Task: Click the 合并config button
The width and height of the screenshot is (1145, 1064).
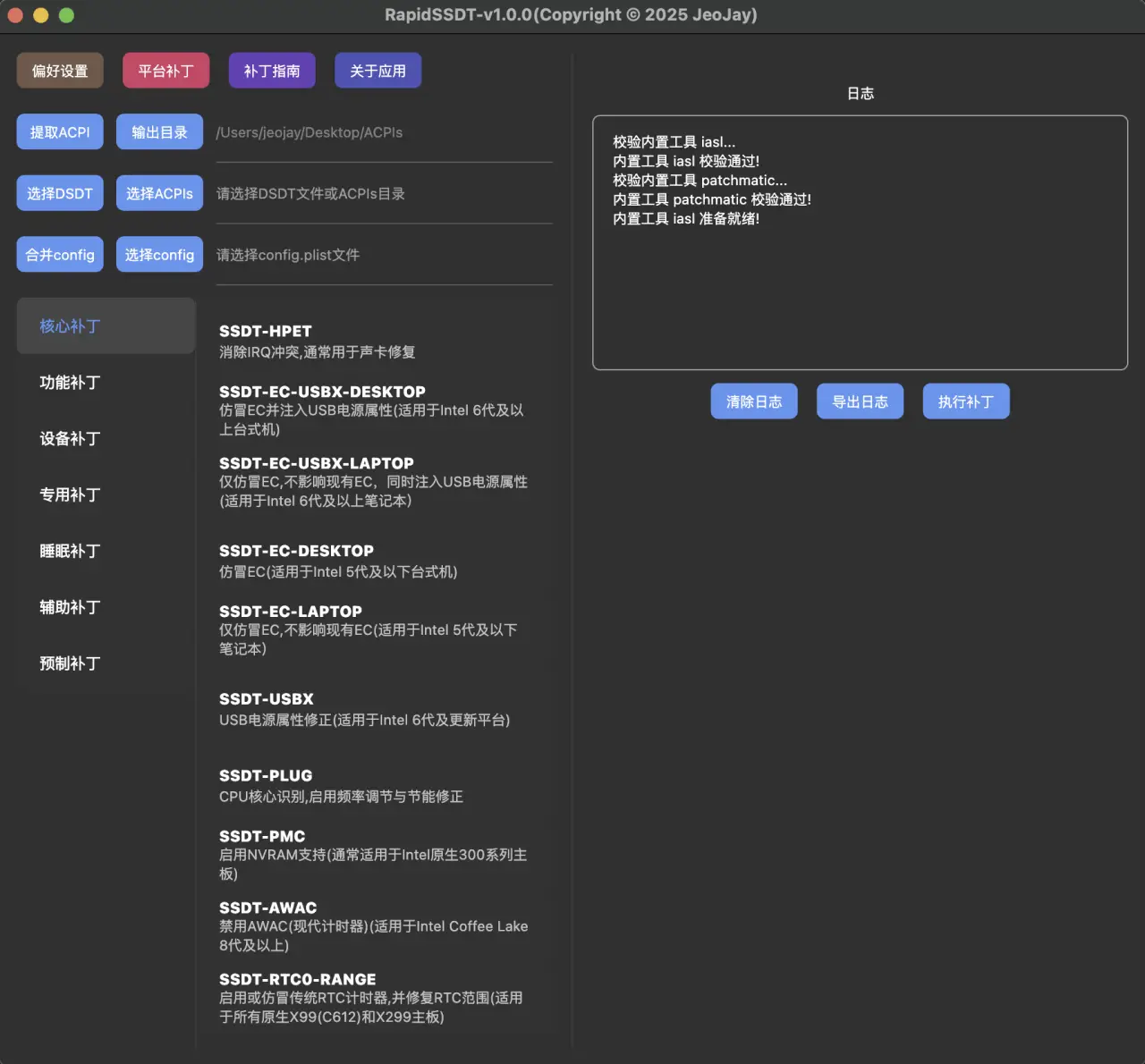Action: 60,255
